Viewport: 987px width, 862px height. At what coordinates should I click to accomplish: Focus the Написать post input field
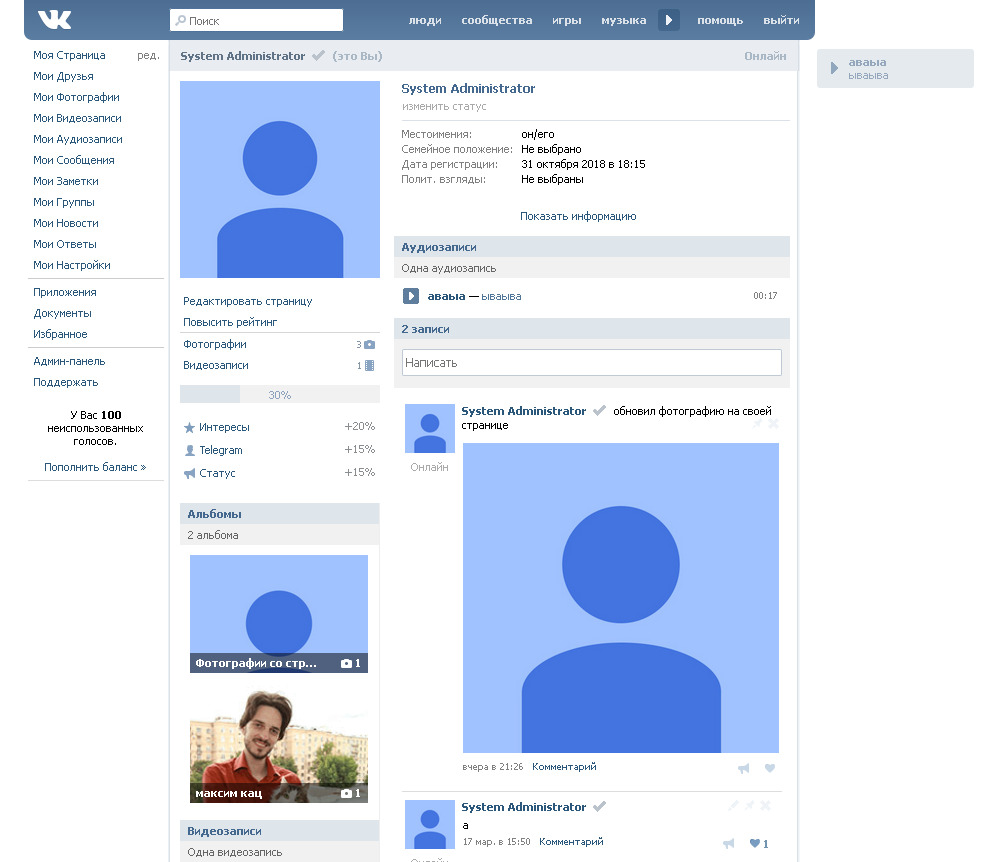pyautogui.click(x=591, y=363)
